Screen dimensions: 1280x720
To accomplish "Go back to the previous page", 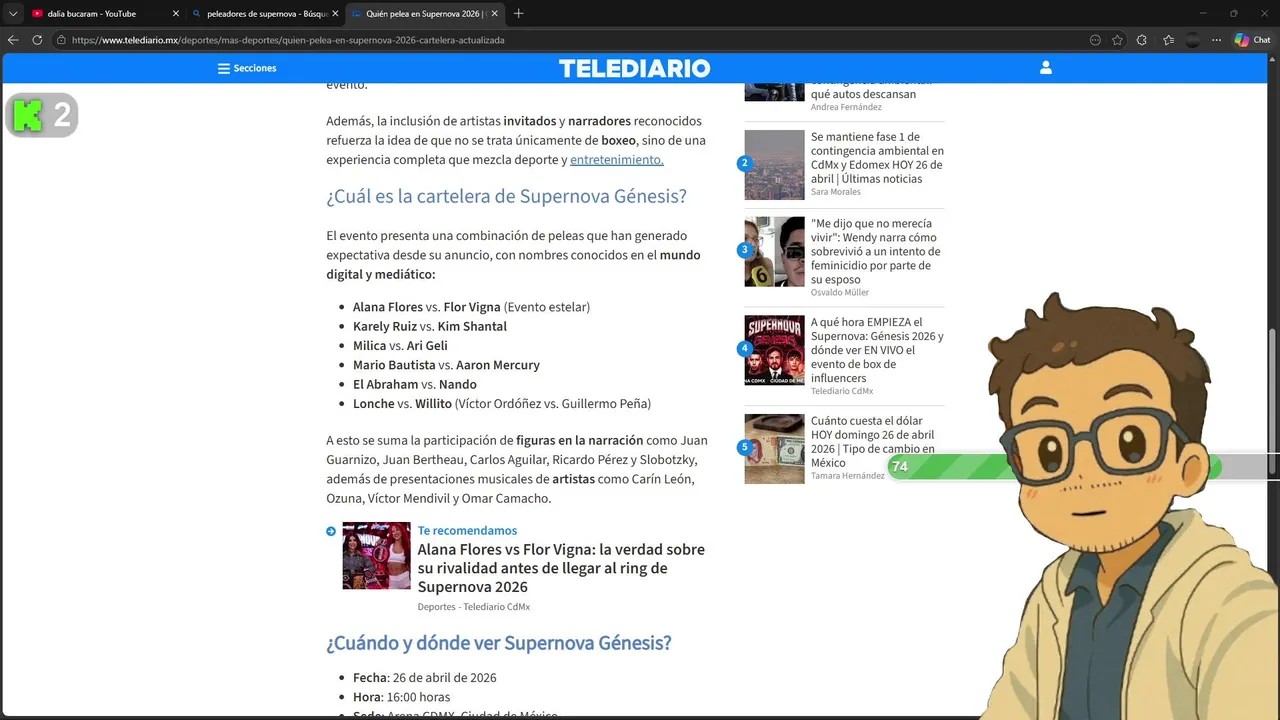I will pyautogui.click(x=13, y=40).
